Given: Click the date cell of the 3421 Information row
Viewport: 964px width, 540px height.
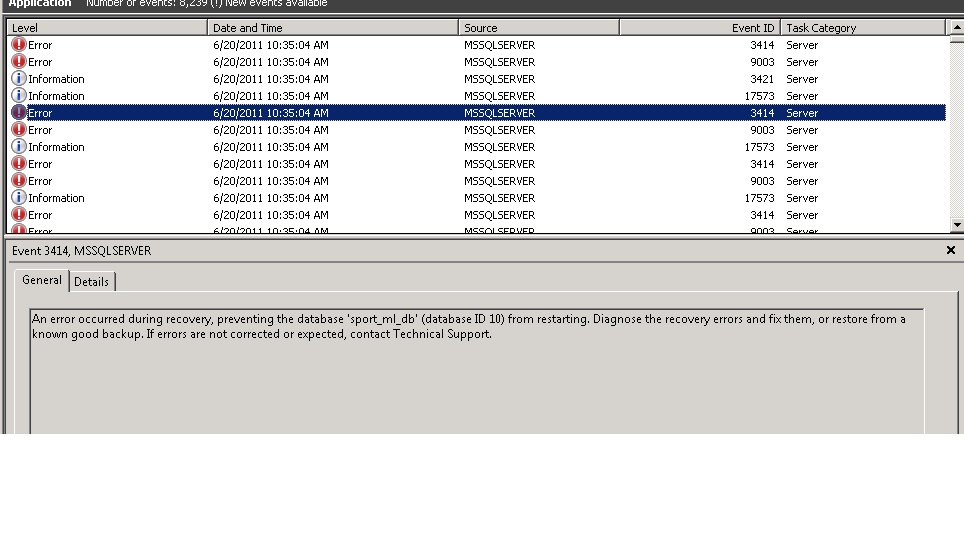Looking at the screenshot, I should click(x=271, y=79).
